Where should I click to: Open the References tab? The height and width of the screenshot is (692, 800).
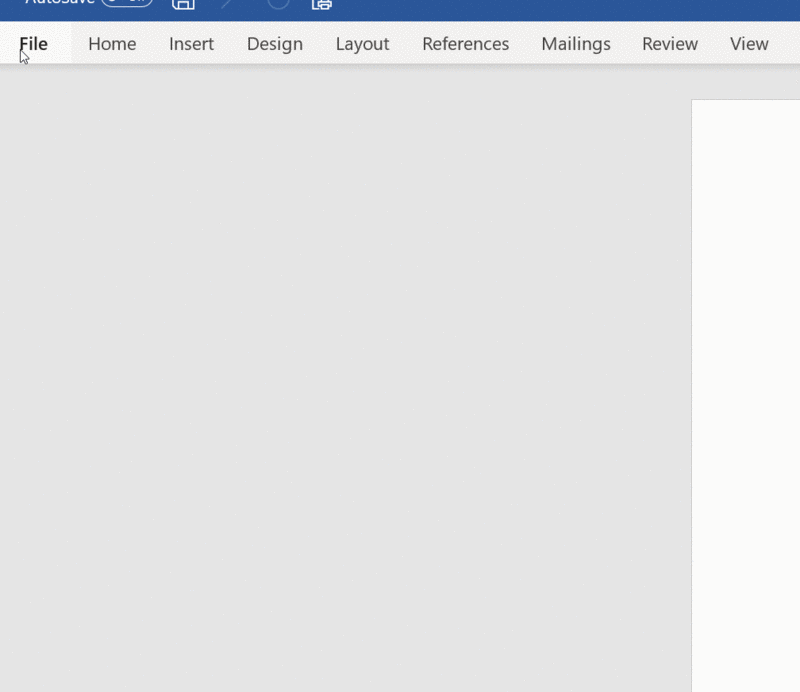pos(465,44)
